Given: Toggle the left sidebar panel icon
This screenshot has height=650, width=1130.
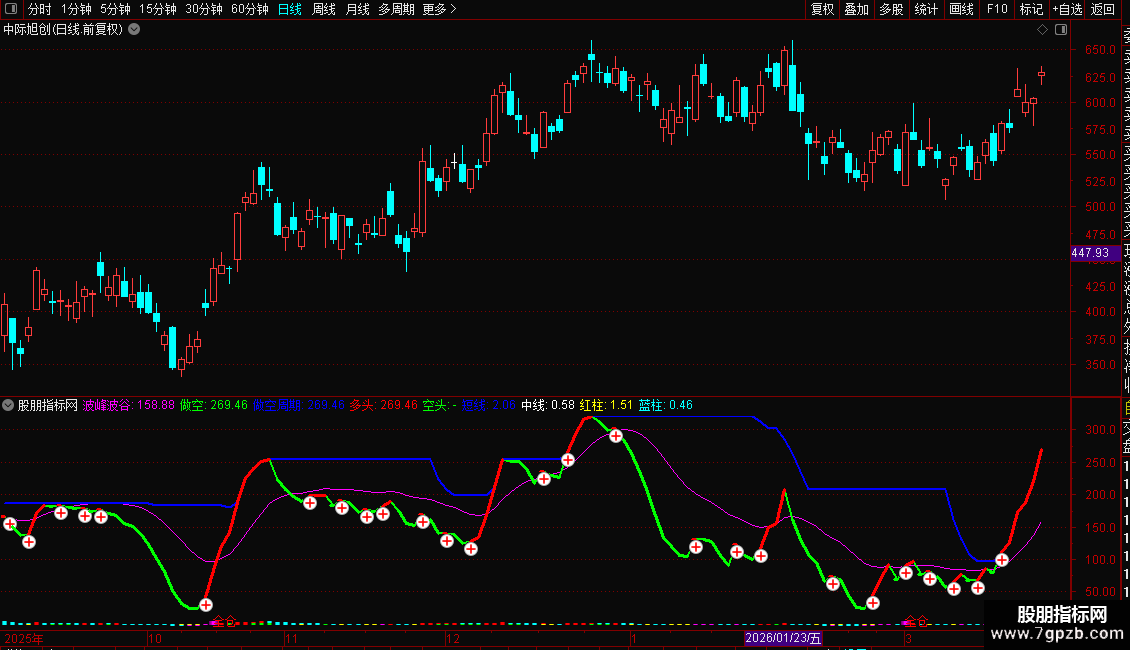Looking at the screenshot, I should (11, 9).
